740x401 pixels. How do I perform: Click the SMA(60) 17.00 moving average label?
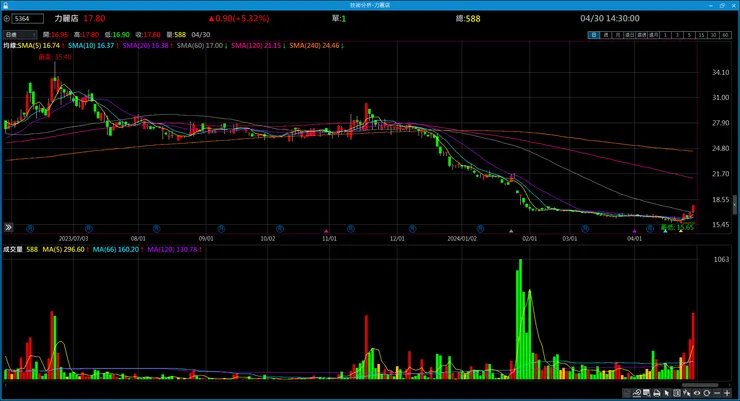pyautogui.click(x=202, y=46)
